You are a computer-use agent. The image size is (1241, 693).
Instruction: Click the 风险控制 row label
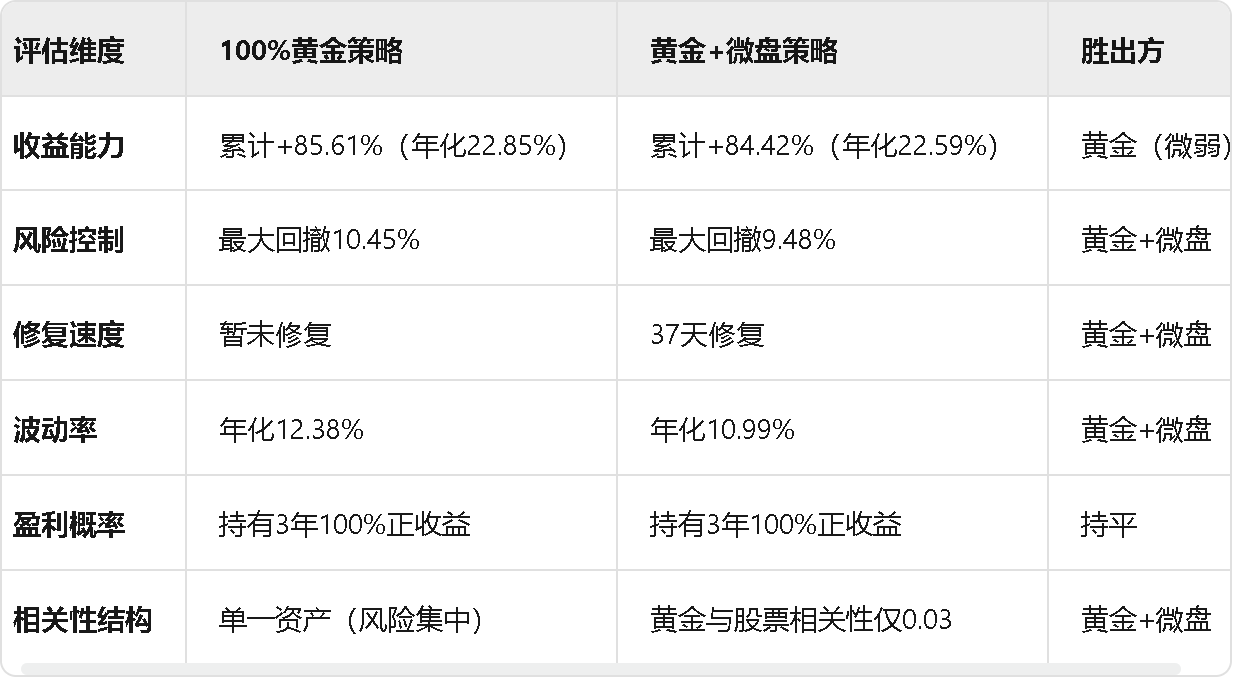click(x=93, y=240)
